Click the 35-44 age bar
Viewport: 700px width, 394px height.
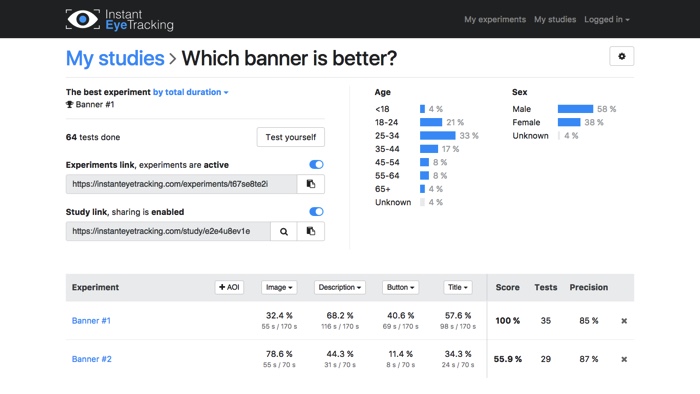[429, 149]
